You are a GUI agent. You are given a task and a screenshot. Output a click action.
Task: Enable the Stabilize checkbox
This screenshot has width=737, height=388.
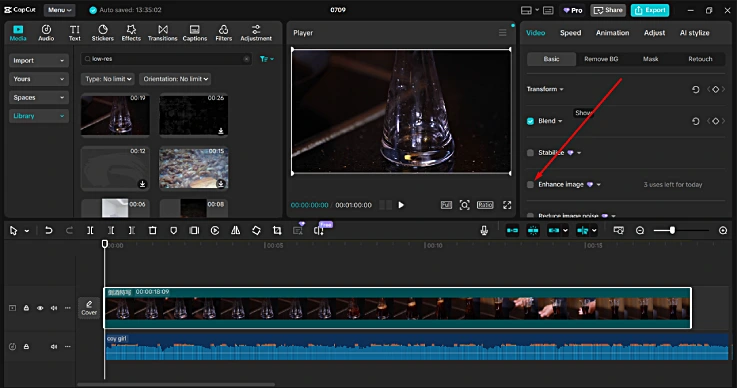click(x=530, y=153)
